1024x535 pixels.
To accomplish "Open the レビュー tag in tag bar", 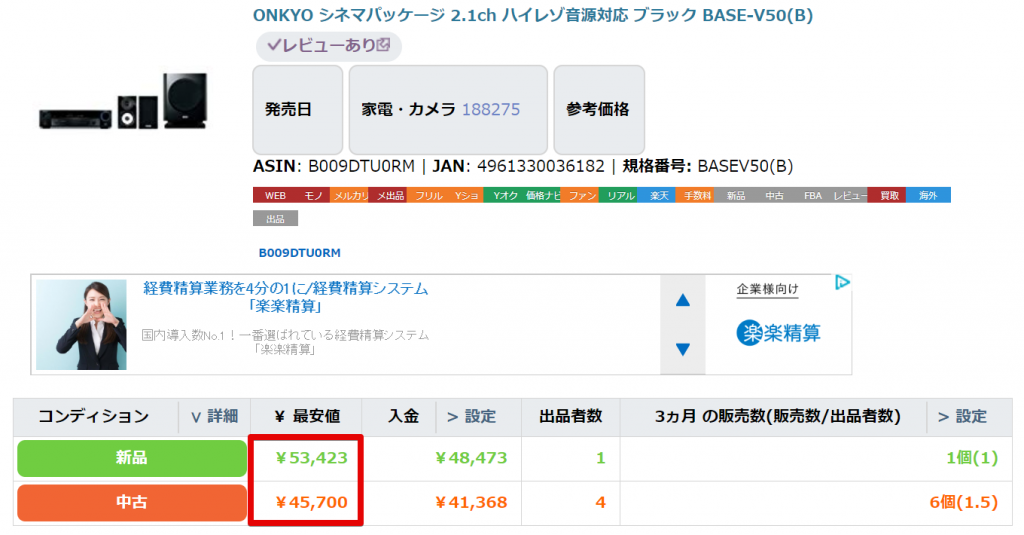I will [x=848, y=195].
